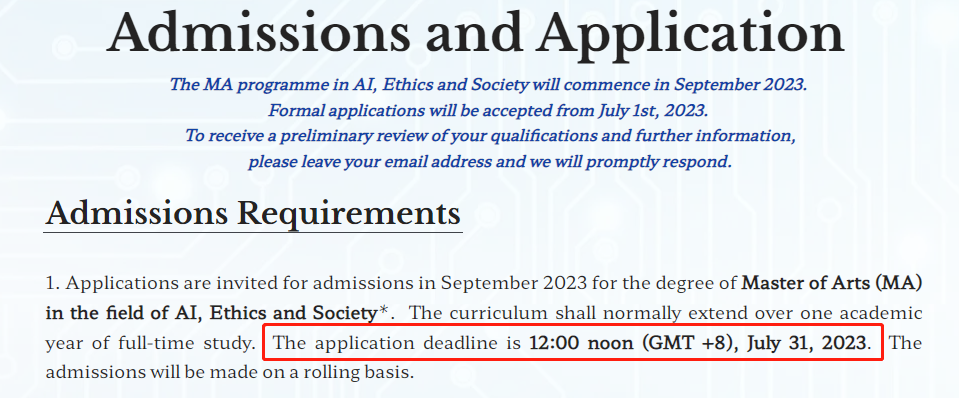The height and width of the screenshot is (398, 959).
Task: Click the asterisk after 'Society'
Action: tap(384, 312)
